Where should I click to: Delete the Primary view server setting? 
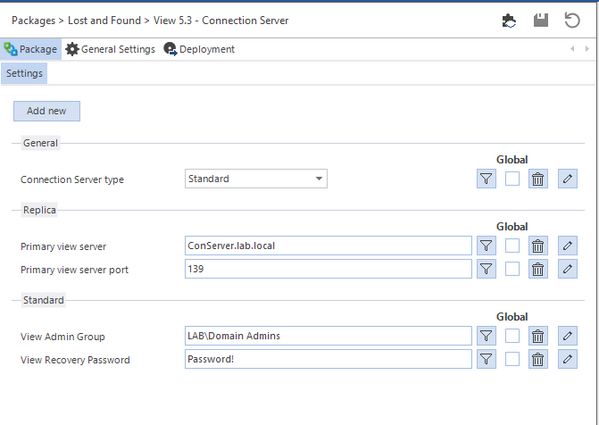(538, 246)
